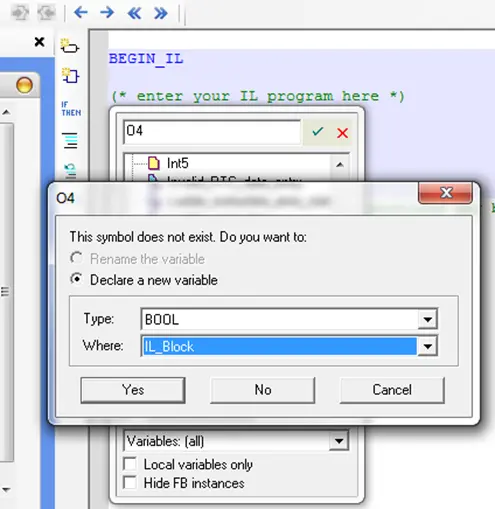
Task: Open the Variables (all) filter dropdown
Action: tap(339, 441)
